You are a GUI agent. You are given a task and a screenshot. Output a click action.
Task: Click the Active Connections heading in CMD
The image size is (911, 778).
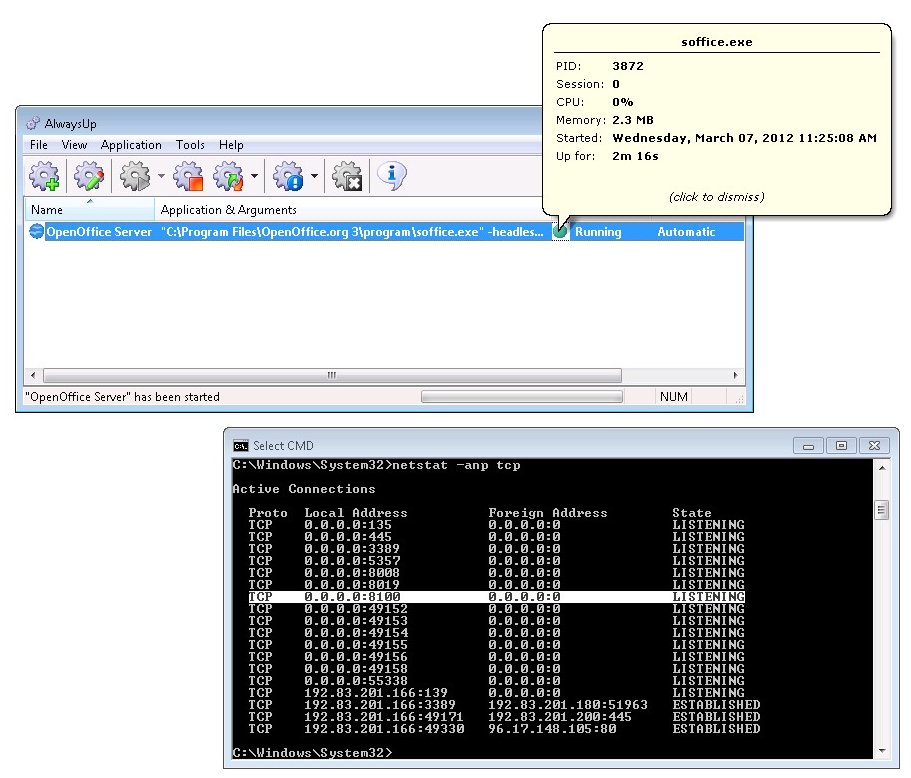click(x=304, y=489)
